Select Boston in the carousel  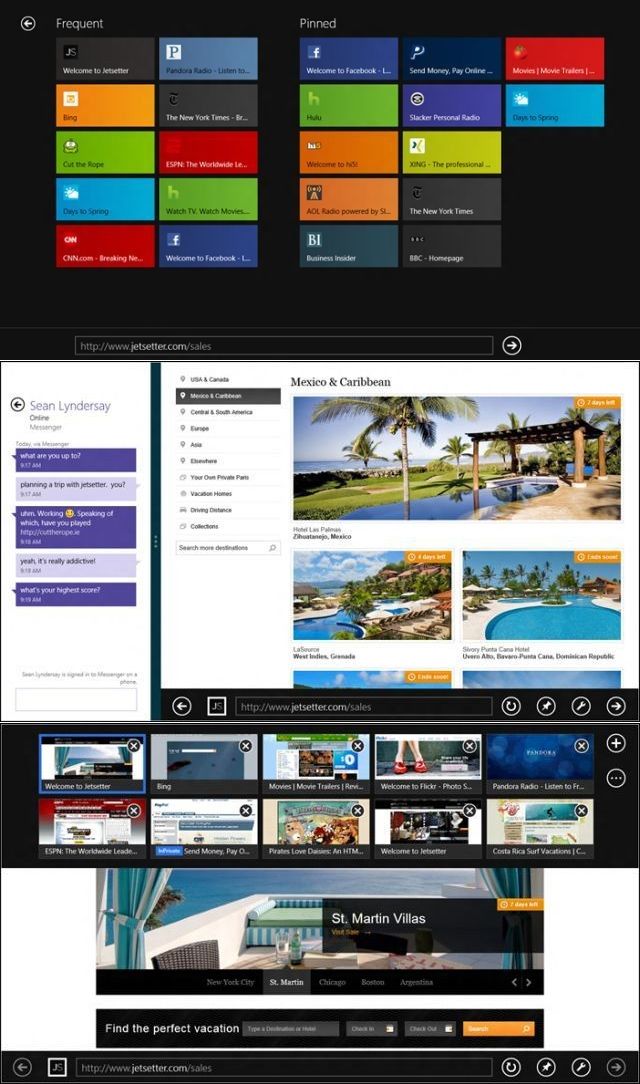[373, 982]
